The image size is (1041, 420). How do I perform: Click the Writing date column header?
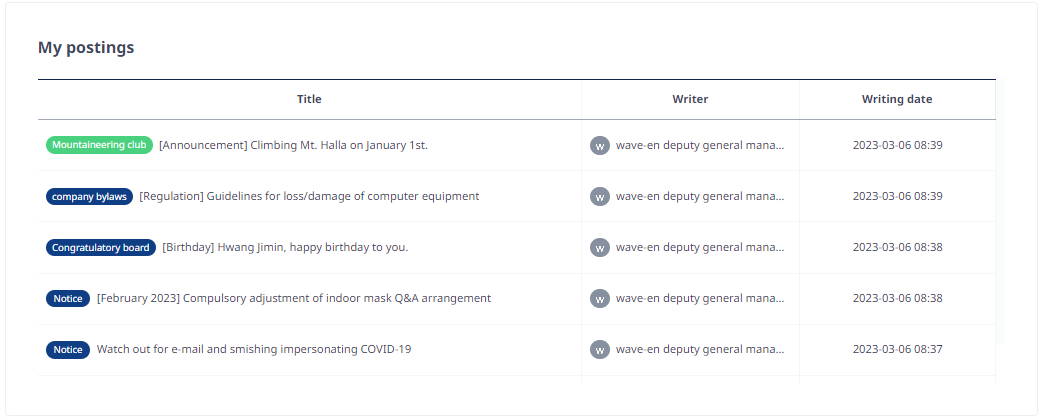(897, 100)
